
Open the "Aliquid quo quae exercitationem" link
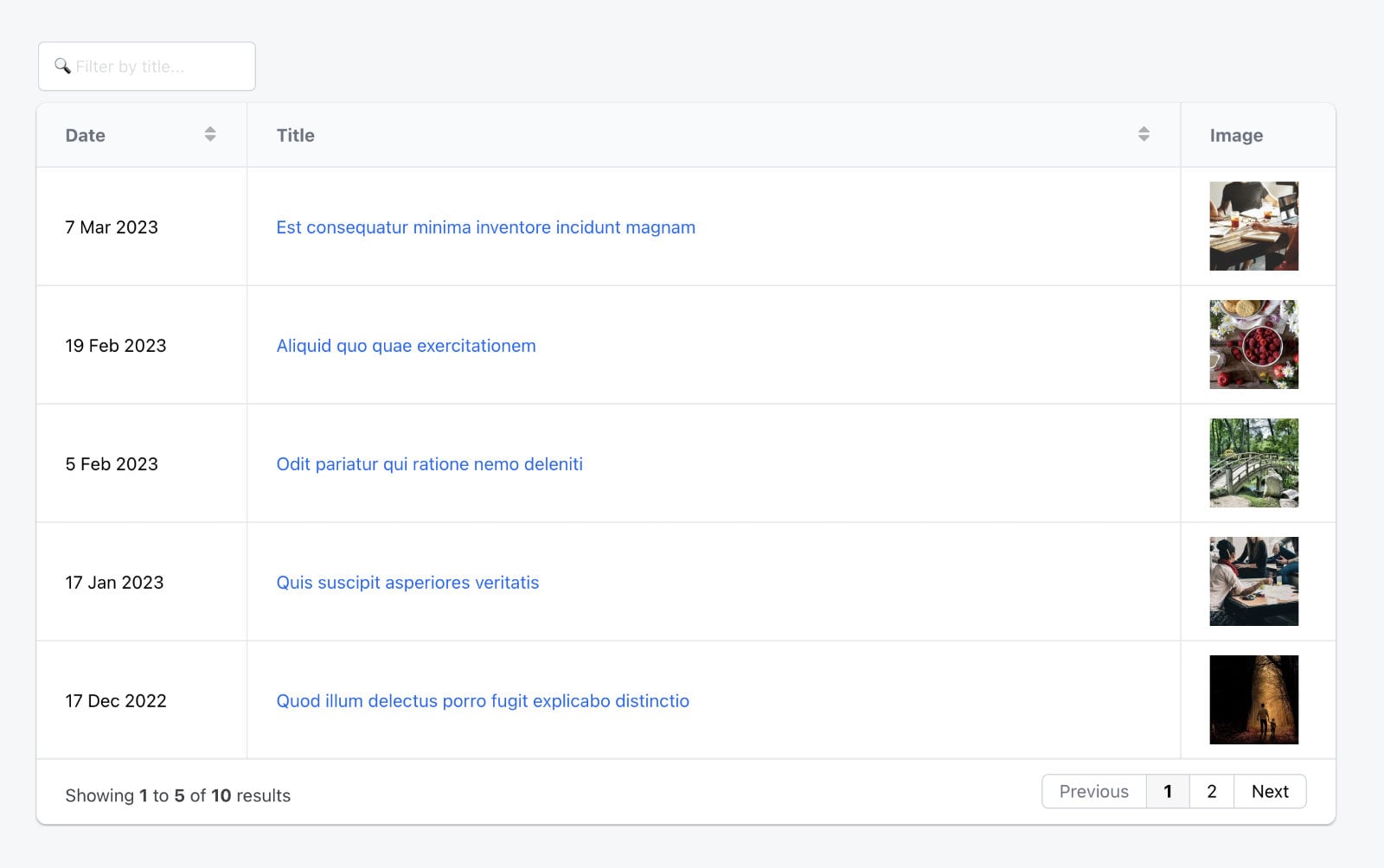[x=406, y=346]
